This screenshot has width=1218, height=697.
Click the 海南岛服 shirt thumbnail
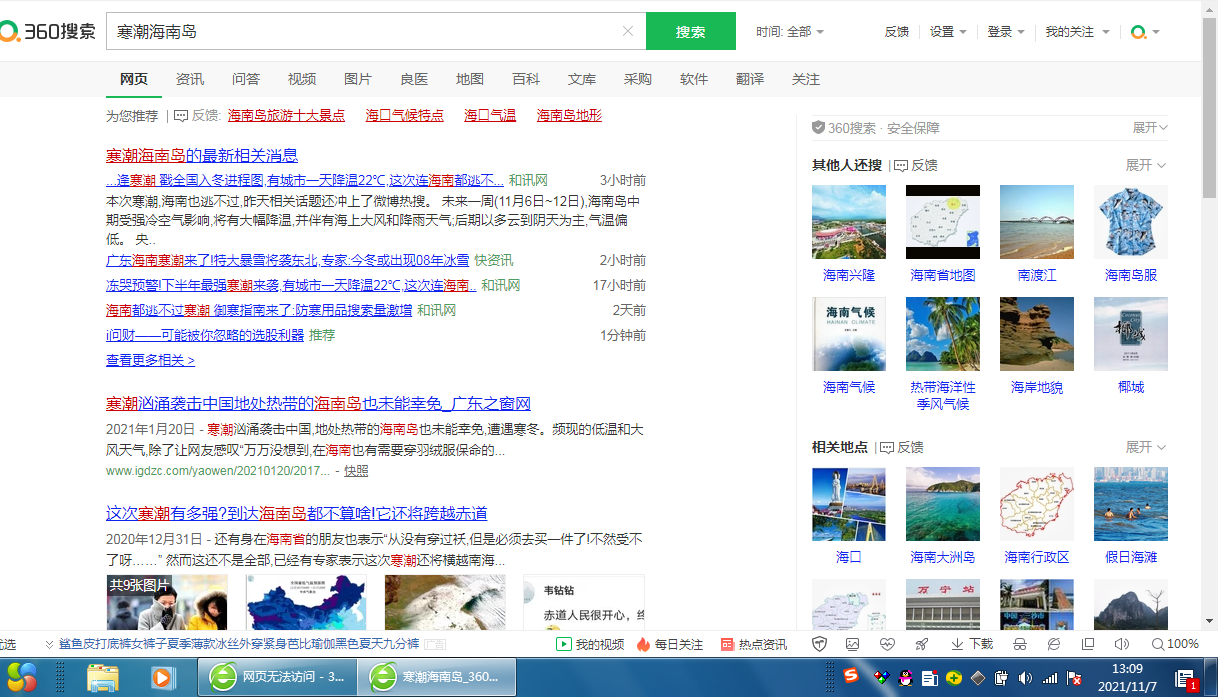[1131, 222]
